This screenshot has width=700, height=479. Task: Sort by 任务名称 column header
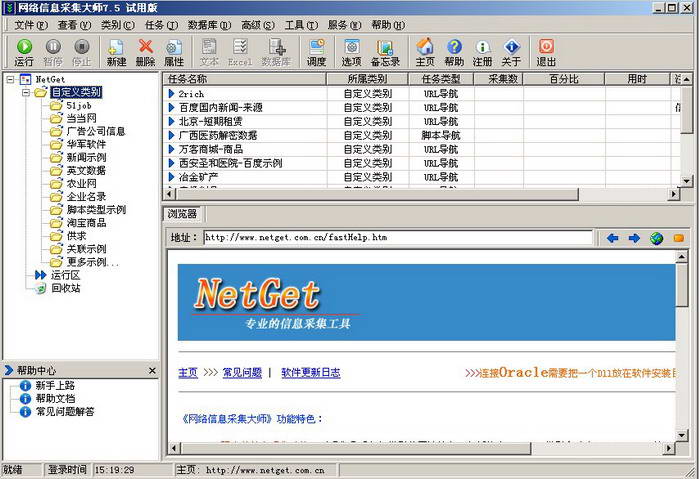(245, 79)
